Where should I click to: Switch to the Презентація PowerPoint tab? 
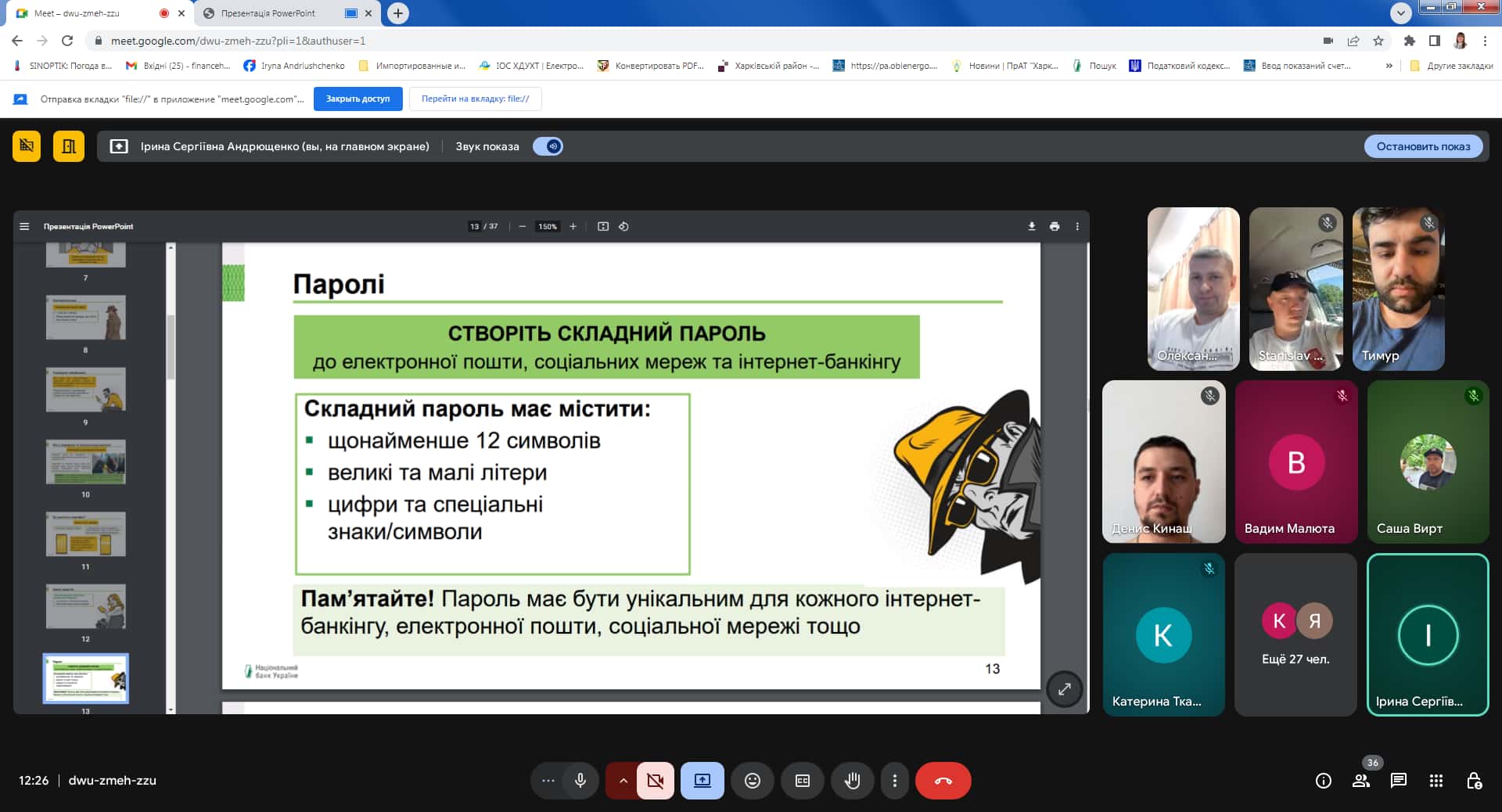pyautogui.click(x=268, y=13)
